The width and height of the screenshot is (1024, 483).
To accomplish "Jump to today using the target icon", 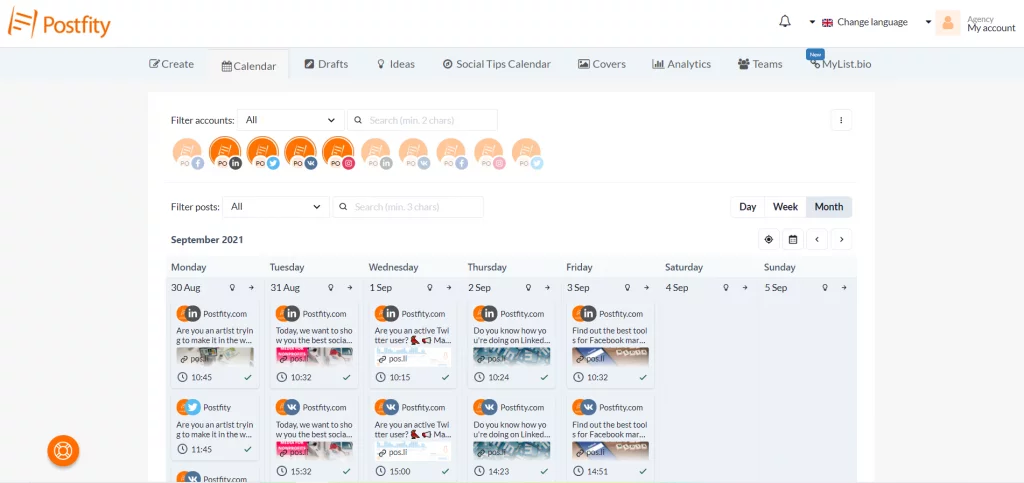I will pyautogui.click(x=769, y=240).
